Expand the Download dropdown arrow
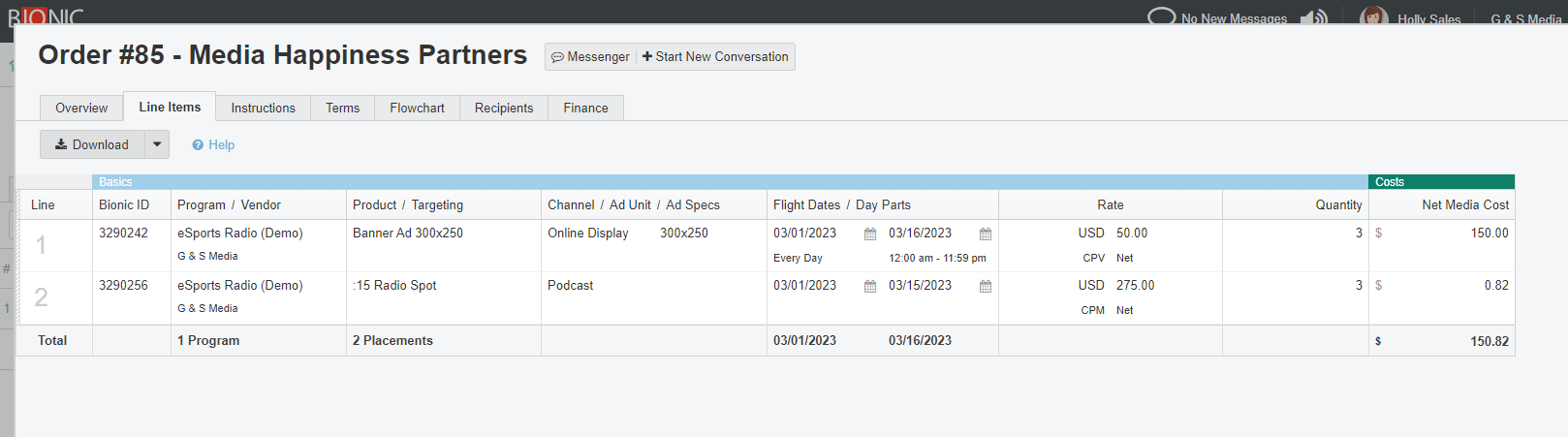This screenshot has height=437, width=1568. click(157, 144)
